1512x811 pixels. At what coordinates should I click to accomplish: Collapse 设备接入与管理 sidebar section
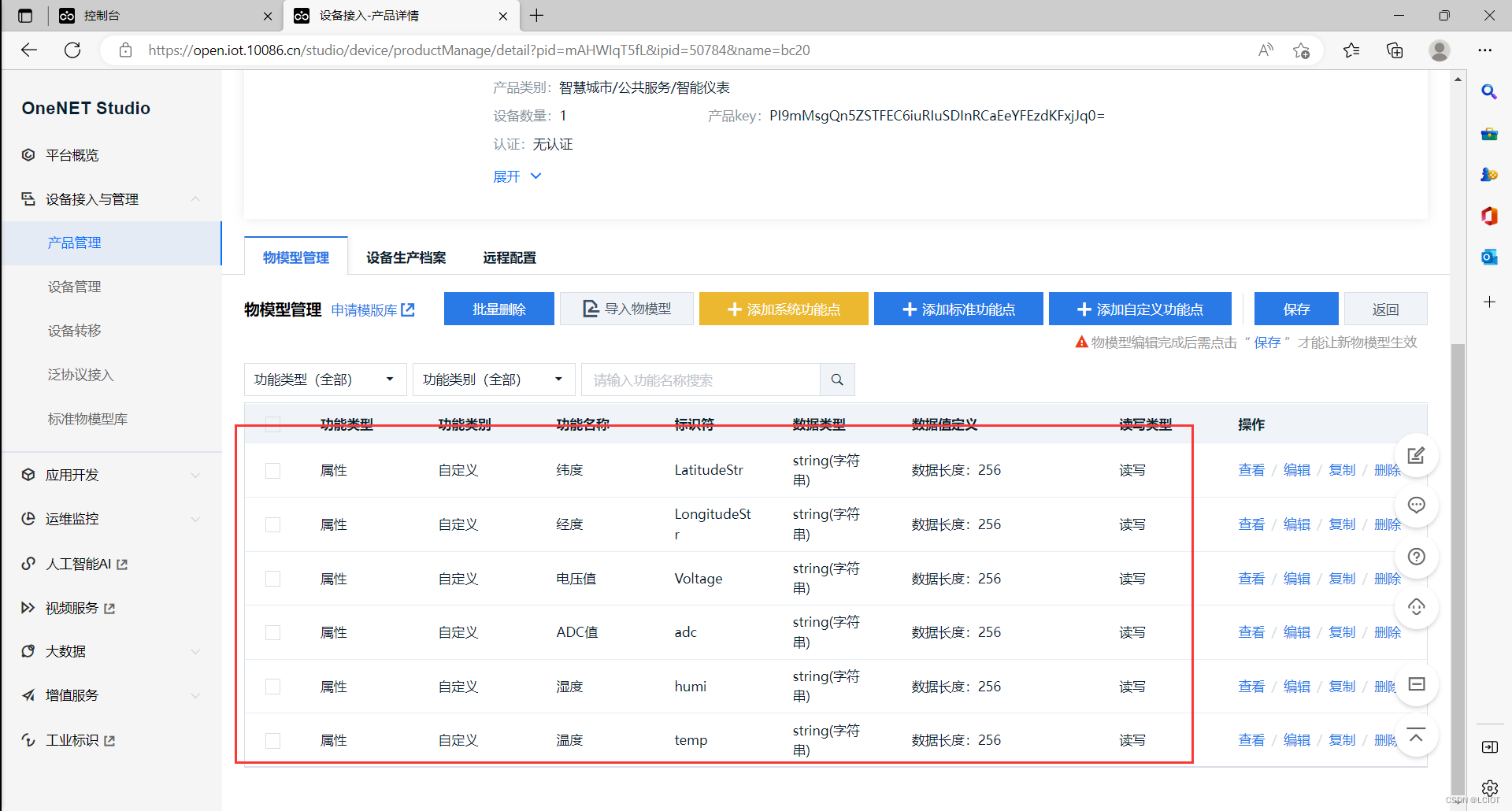(x=195, y=199)
